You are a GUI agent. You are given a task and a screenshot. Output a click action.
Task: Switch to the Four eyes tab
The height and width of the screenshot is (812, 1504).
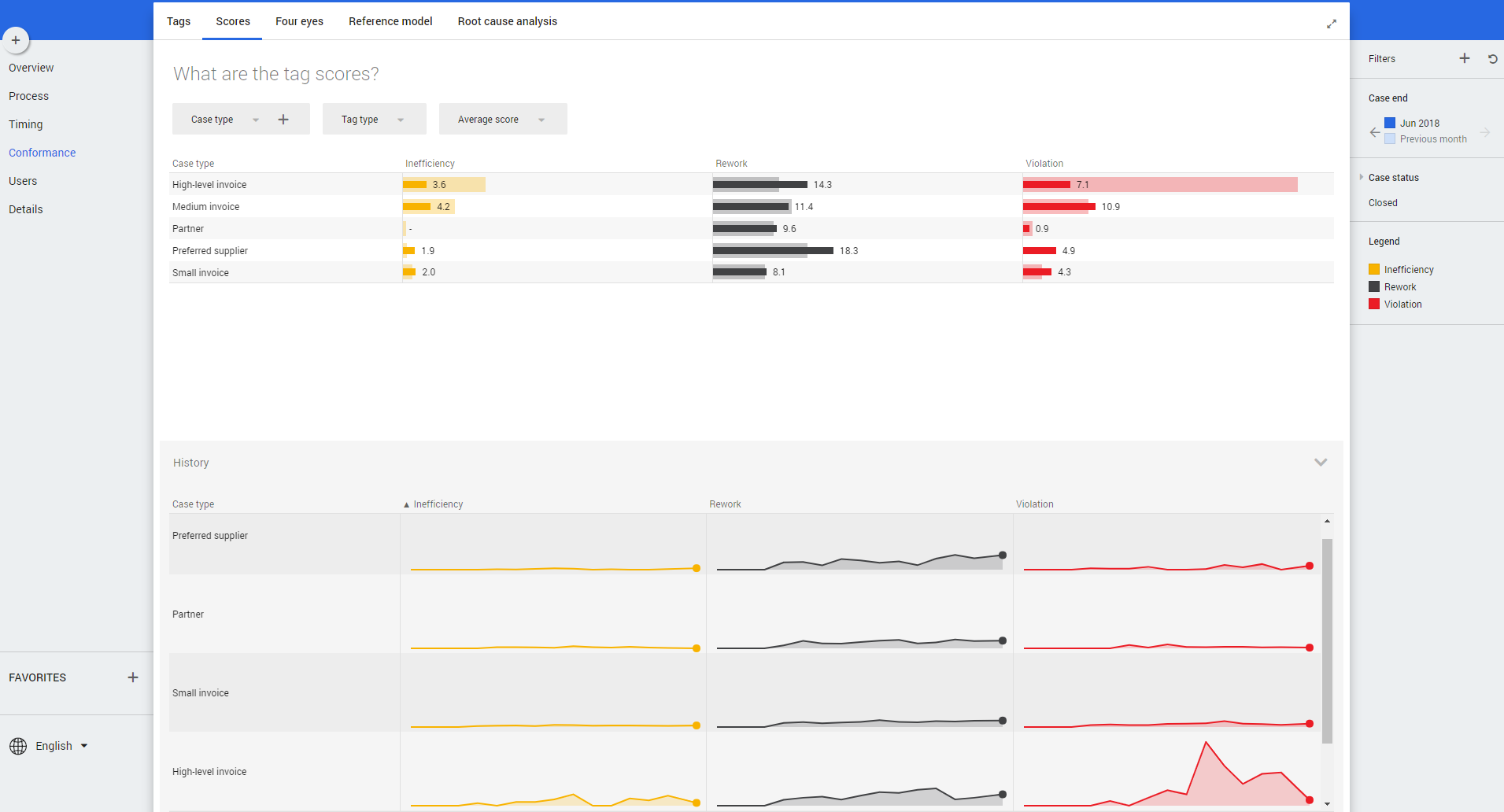299,21
